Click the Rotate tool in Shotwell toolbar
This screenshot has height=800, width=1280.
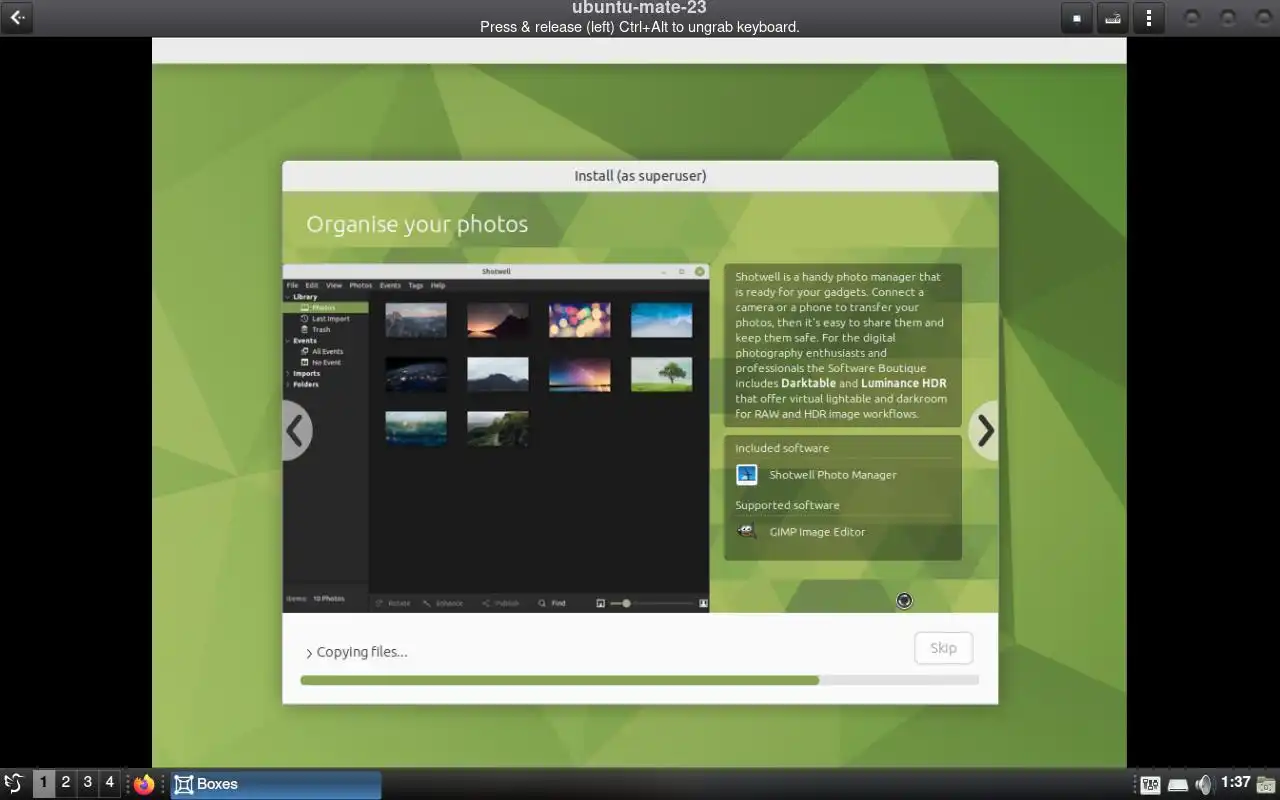click(x=392, y=603)
